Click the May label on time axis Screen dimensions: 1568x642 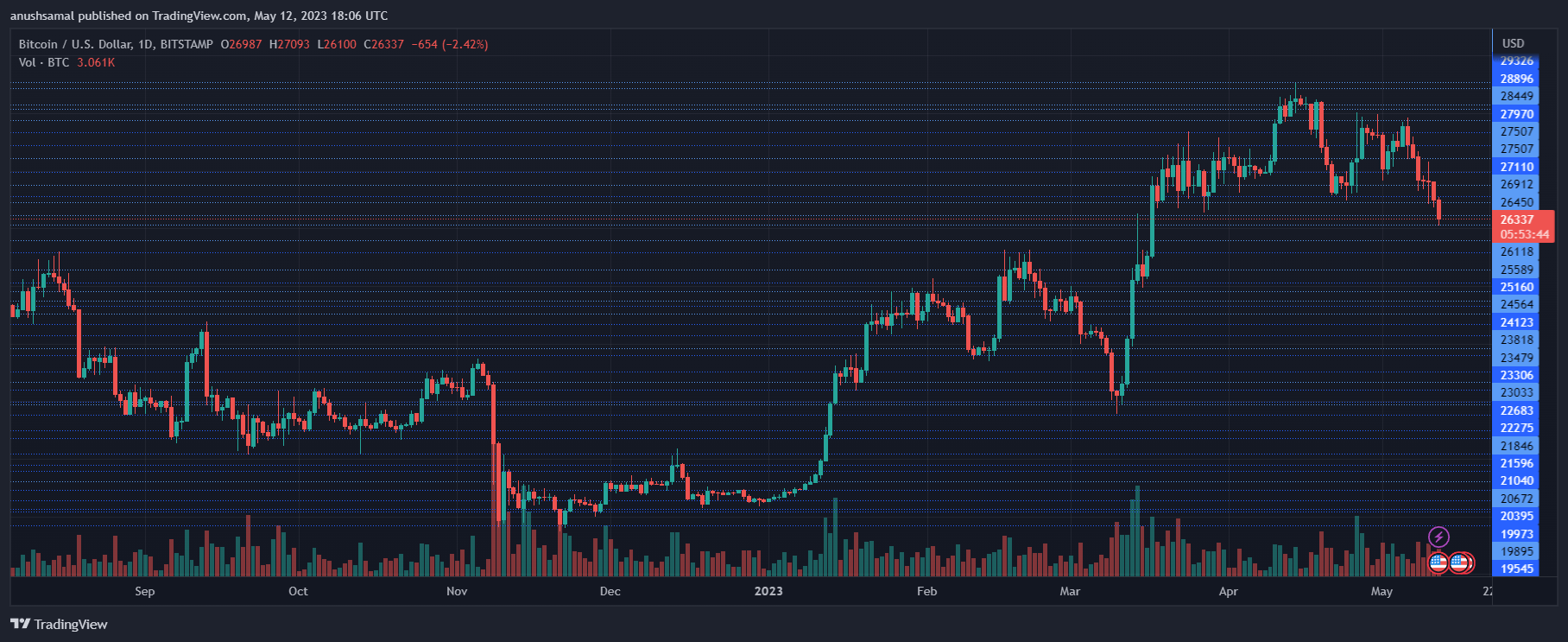click(1381, 591)
